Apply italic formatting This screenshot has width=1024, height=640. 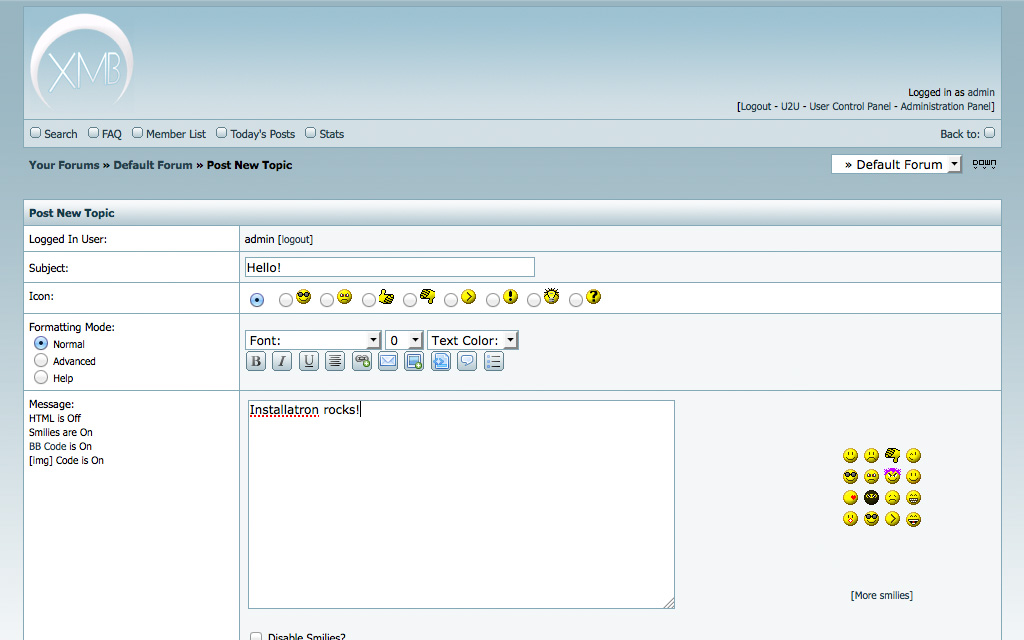point(281,361)
